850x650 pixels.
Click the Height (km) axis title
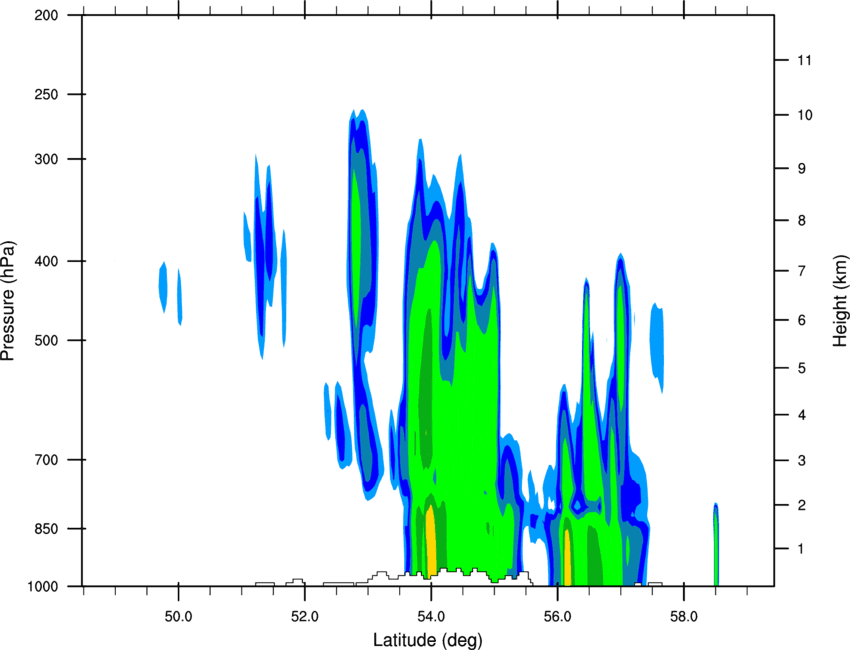pos(840,300)
